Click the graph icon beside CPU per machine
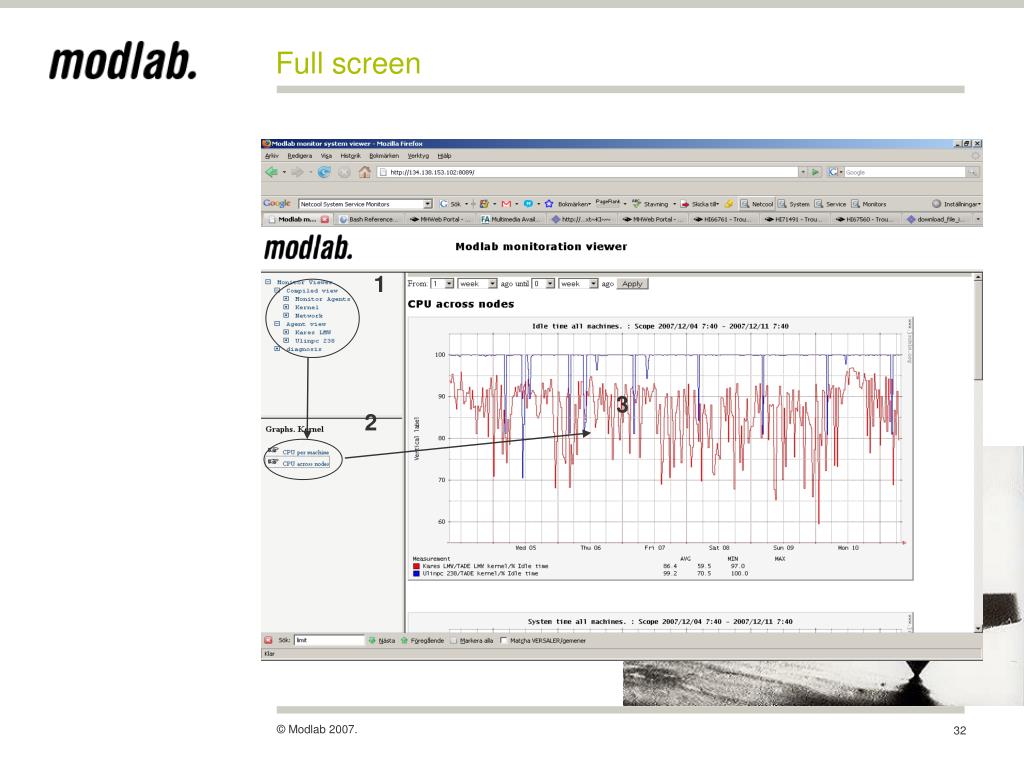 [273, 451]
